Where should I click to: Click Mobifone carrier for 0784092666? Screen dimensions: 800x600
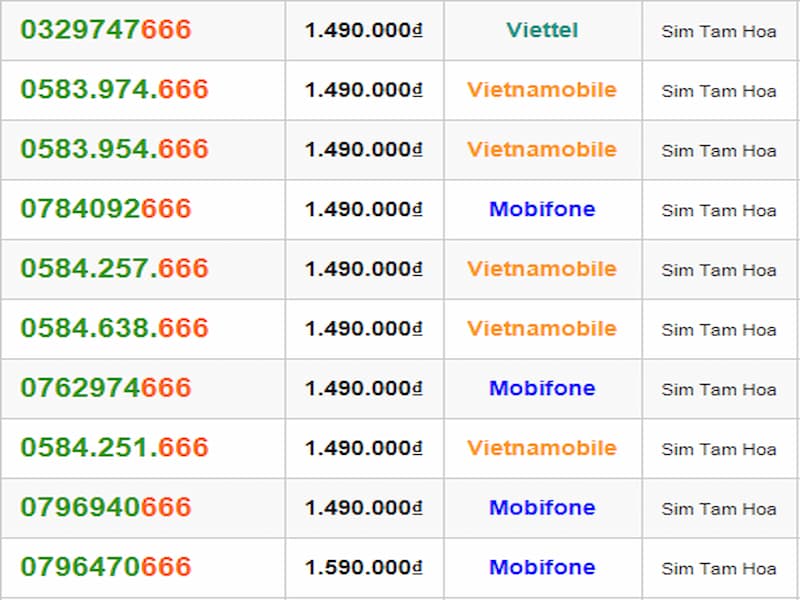(x=542, y=209)
